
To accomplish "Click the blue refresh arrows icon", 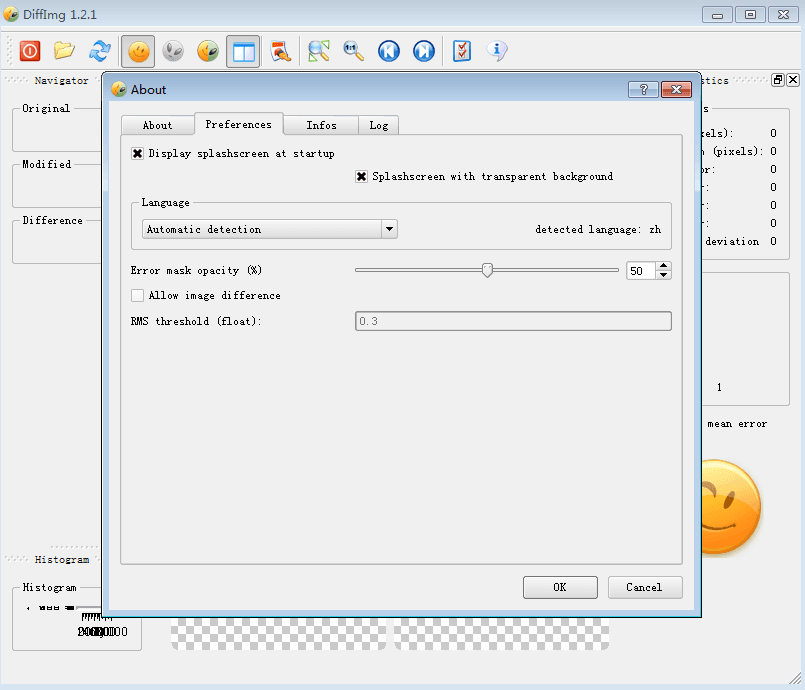I will 100,51.
